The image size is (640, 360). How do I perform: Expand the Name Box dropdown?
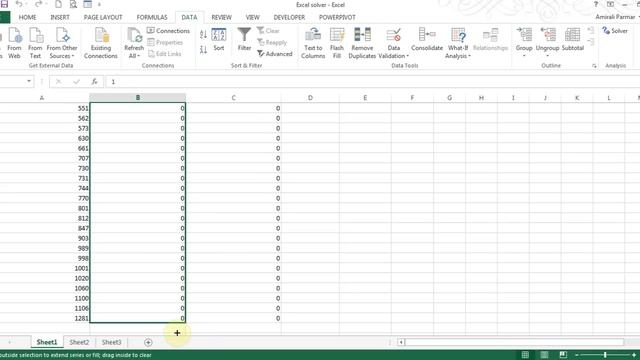click(29, 81)
